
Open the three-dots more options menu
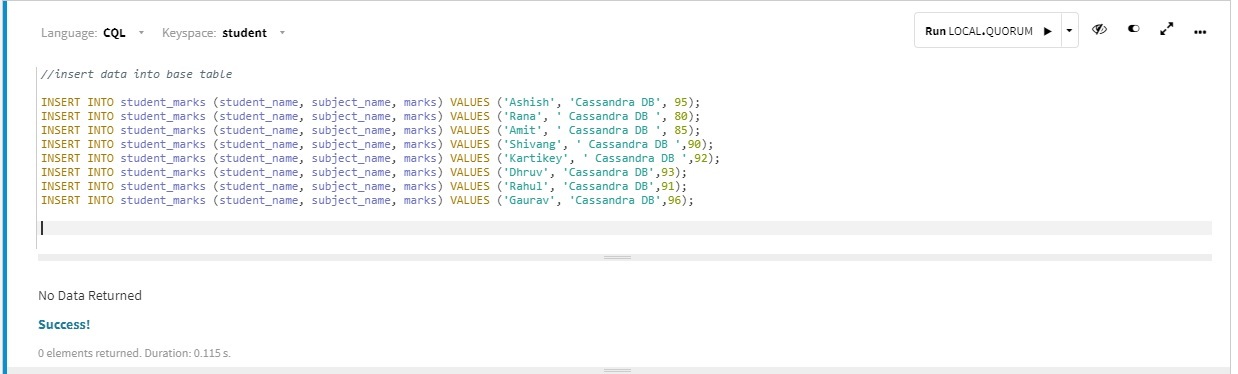pyautogui.click(x=1200, y=31)
